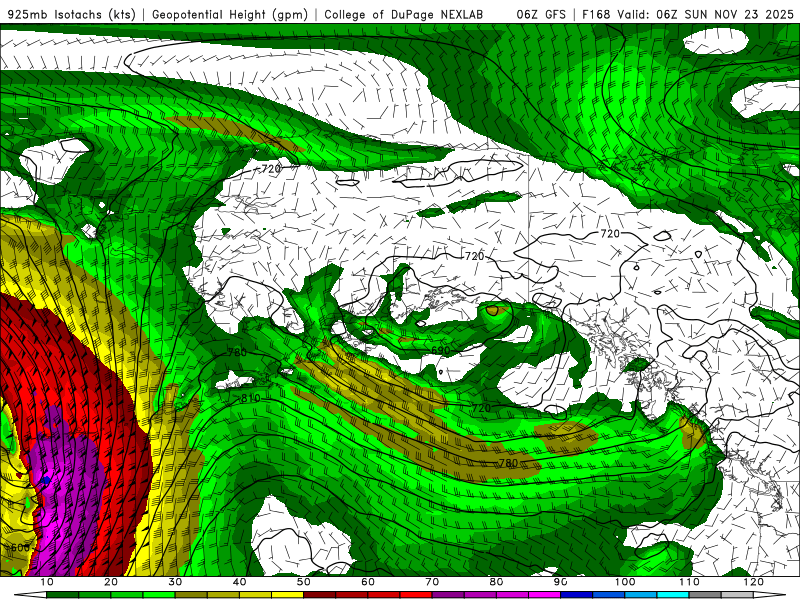This screenshot has width=800, height=600.
Task: Click the 90 label on the color bar
Action: [x=561, y=582]
